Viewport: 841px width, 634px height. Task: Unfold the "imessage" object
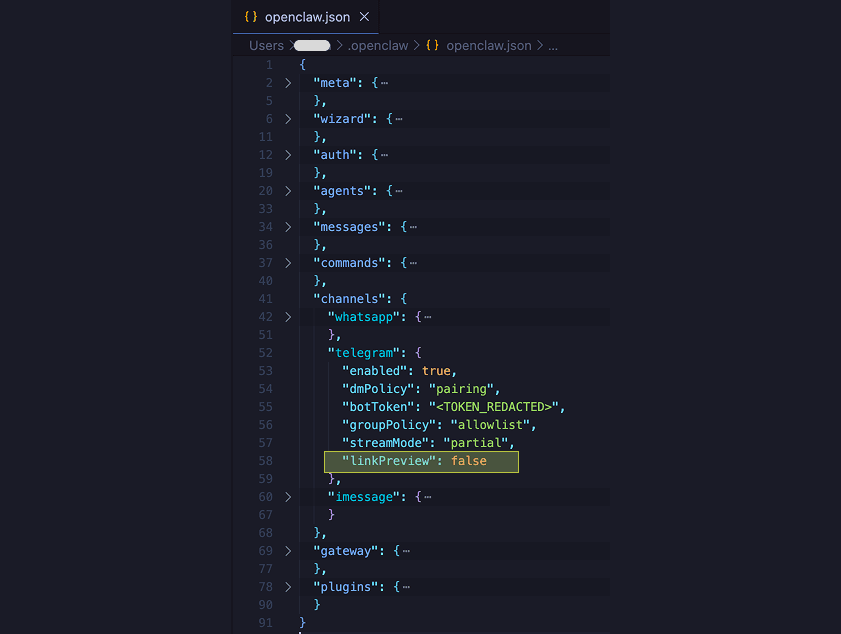[288, 496]
